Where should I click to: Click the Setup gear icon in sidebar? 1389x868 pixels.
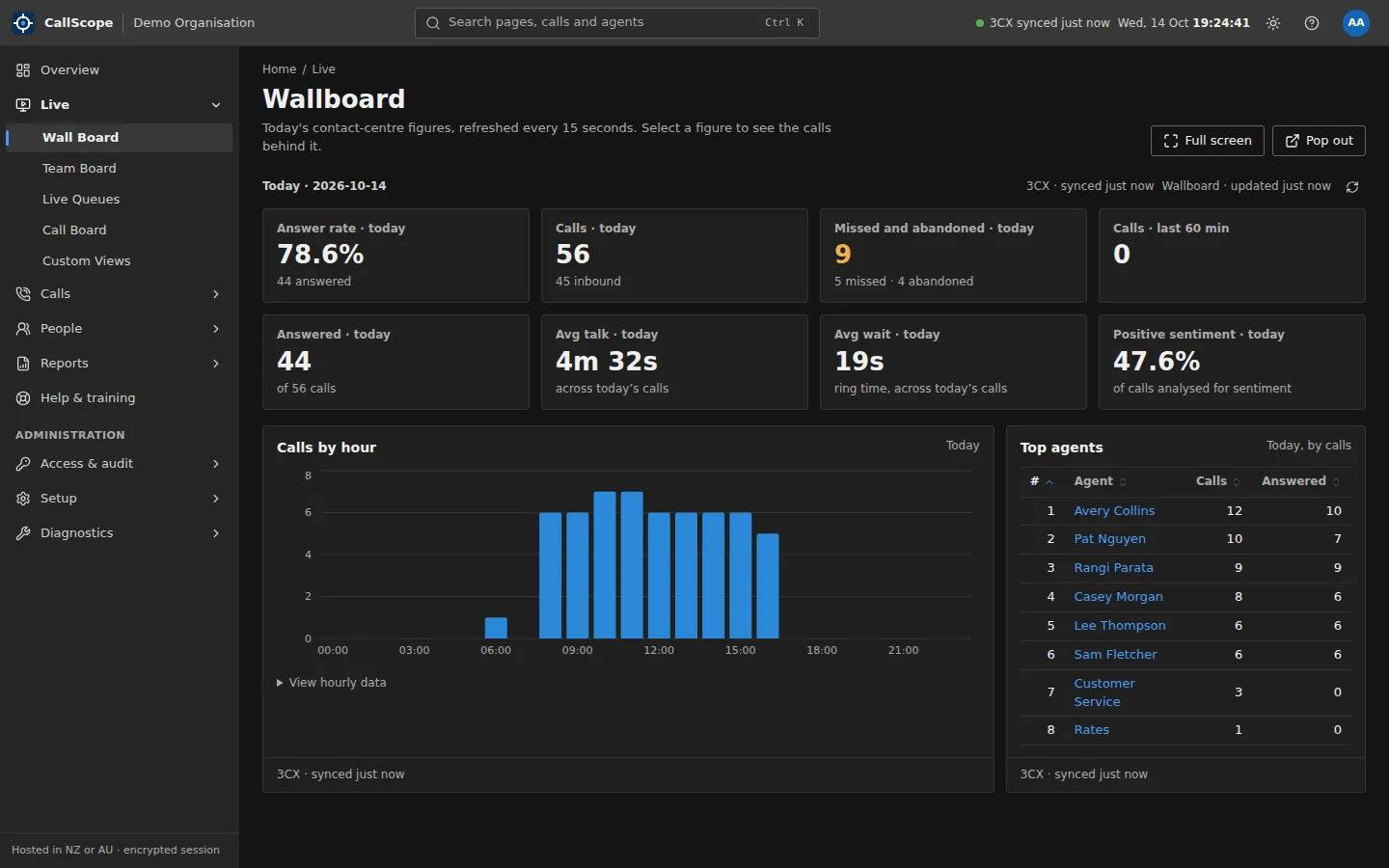click(x=23, y=499)
